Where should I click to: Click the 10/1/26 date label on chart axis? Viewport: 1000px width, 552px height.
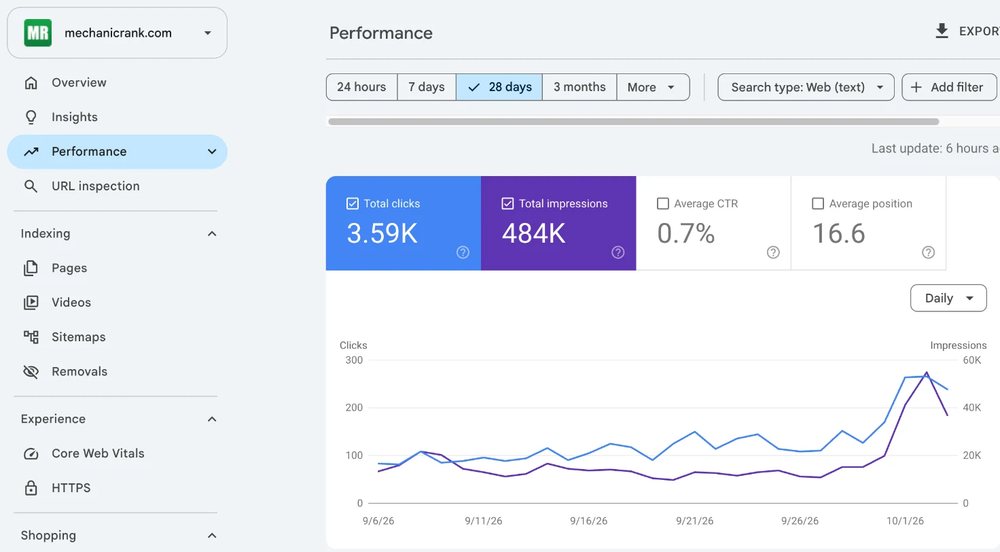pos(905,521)
